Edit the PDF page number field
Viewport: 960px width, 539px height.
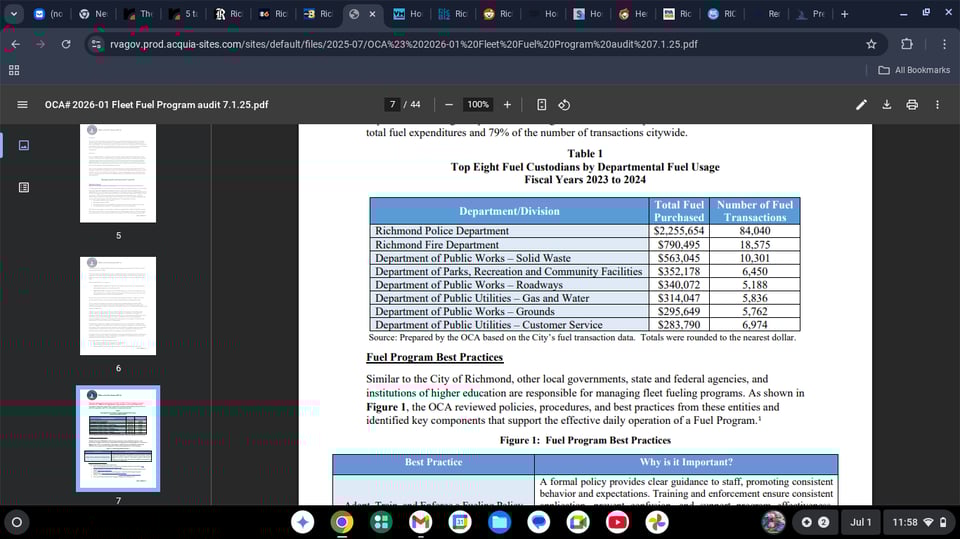[x=392, y=105]
